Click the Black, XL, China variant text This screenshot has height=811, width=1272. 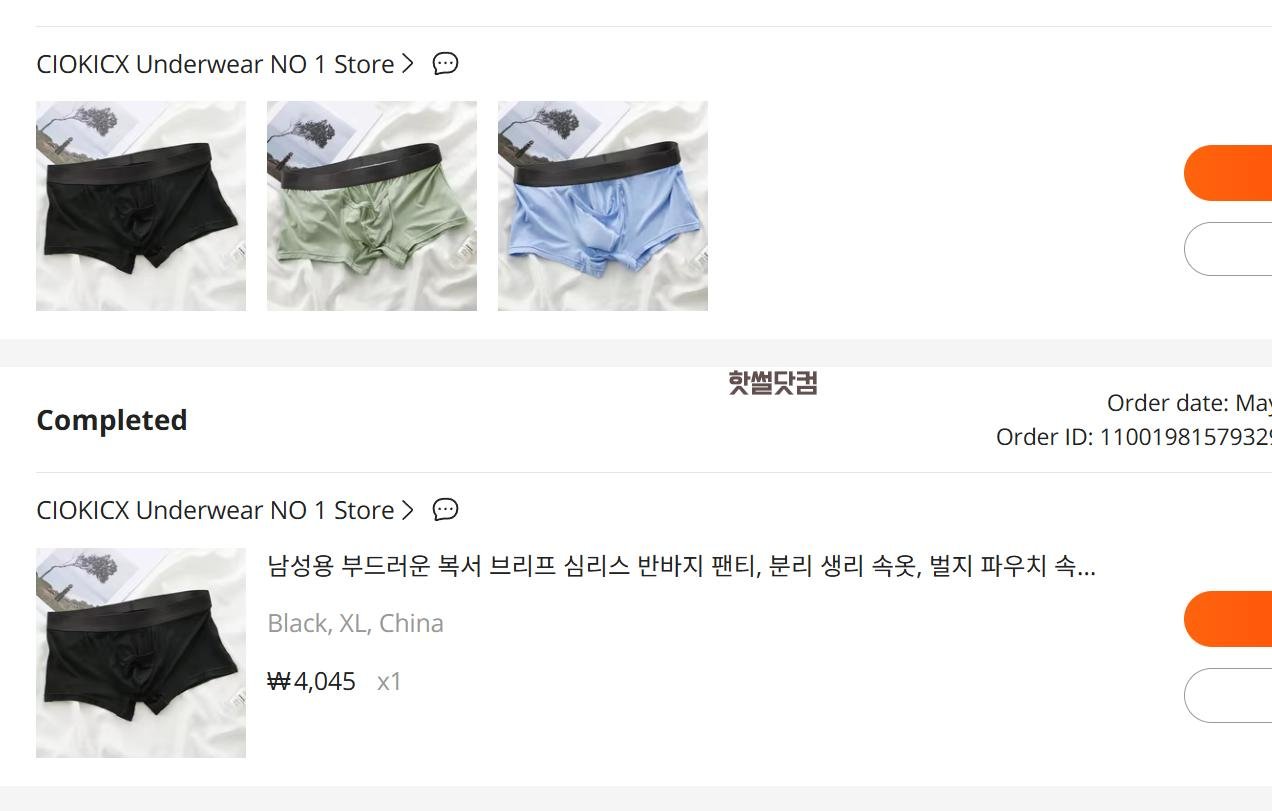[x=355, y=623]
